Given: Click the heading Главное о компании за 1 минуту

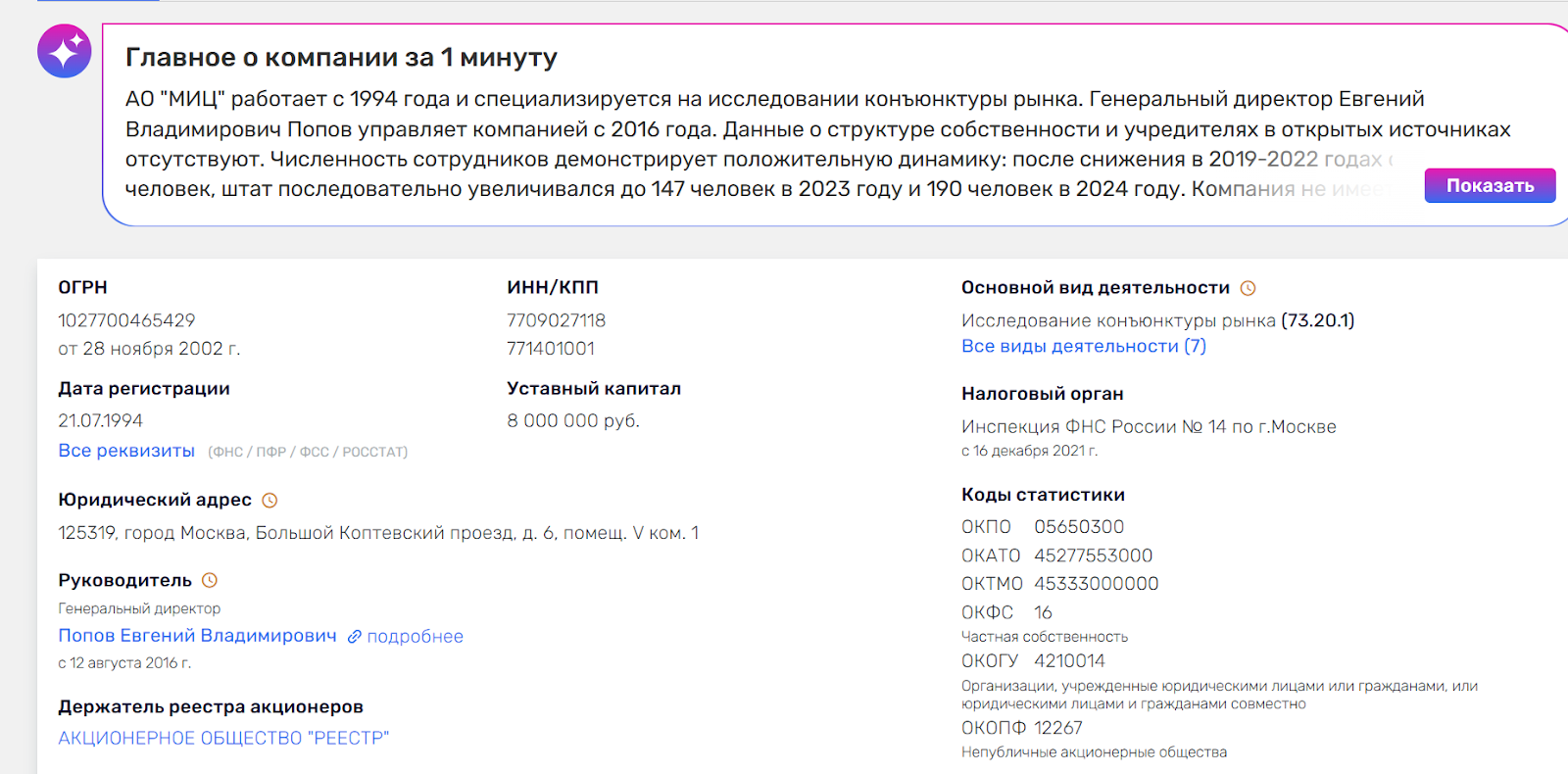Looking at the screenshot, I should click(x=341, y=58).
